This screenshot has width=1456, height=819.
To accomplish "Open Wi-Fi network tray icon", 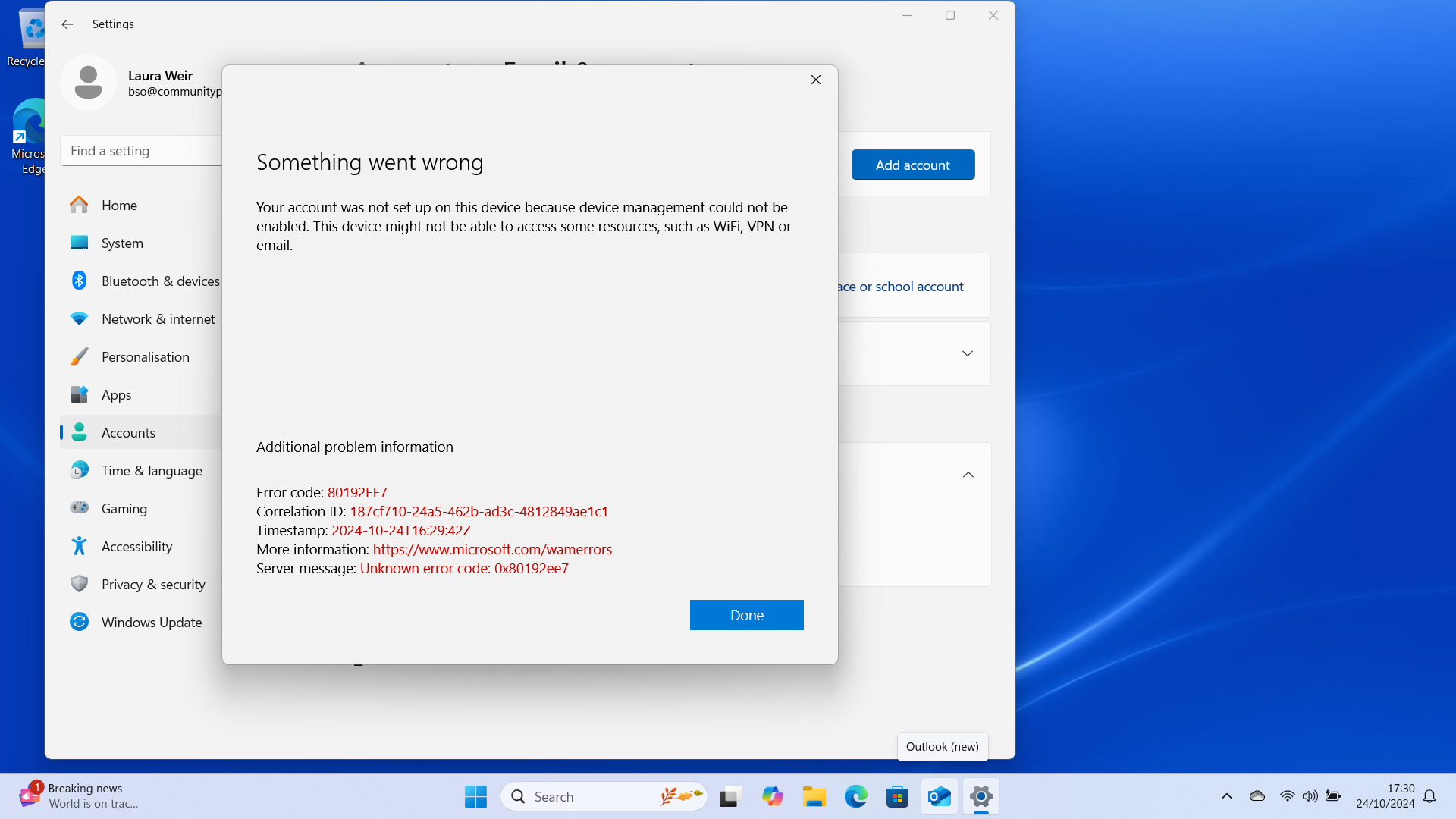I will pos(1287,796).
